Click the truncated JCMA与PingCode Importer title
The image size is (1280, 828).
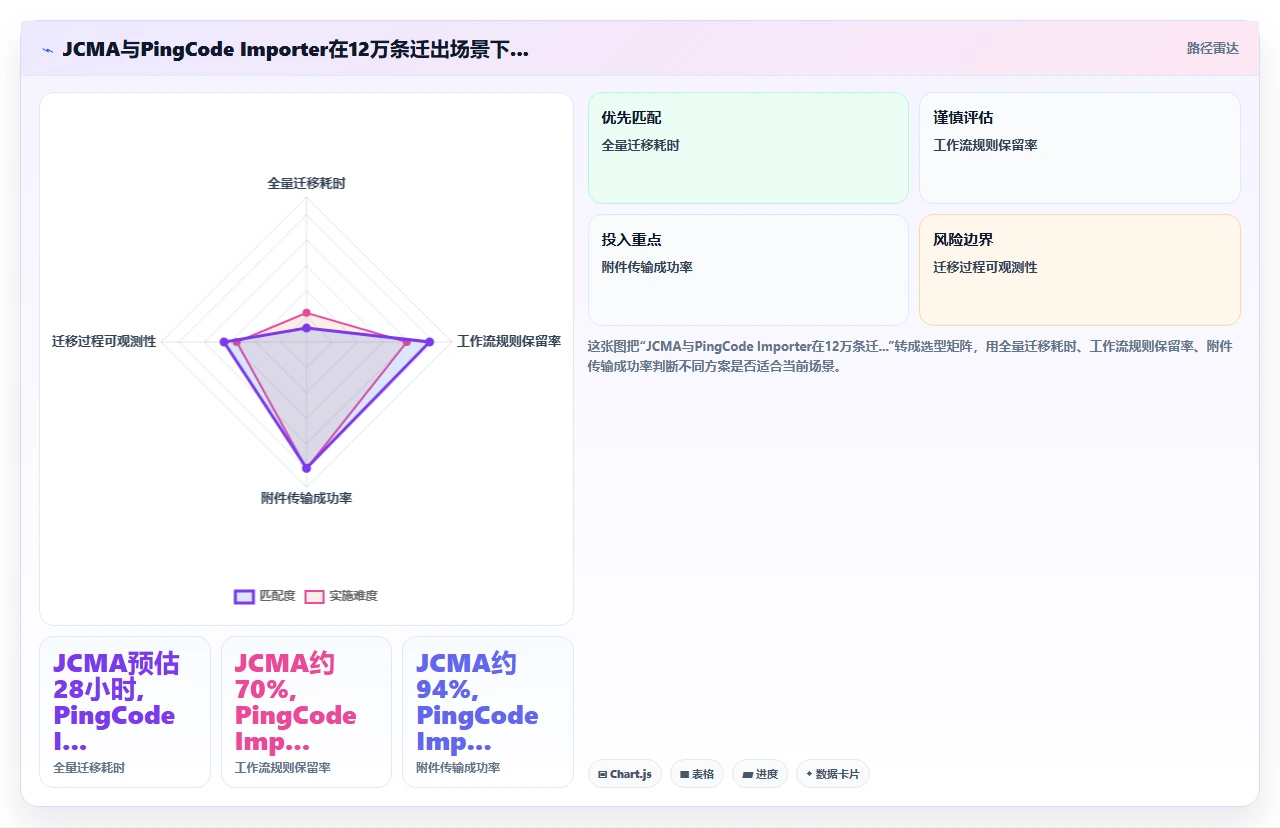pos(296,49)
